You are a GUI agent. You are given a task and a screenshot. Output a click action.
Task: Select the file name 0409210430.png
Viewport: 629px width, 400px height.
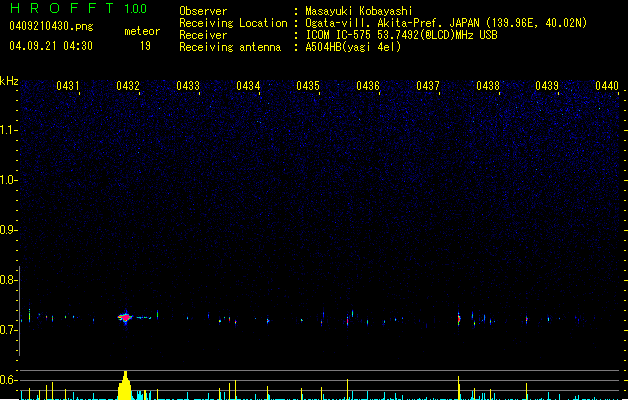coord(51,27)
